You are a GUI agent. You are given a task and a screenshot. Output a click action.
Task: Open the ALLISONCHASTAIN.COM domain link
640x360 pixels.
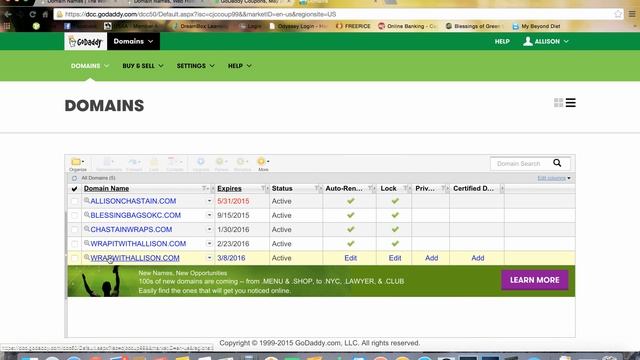click(133, 201)
